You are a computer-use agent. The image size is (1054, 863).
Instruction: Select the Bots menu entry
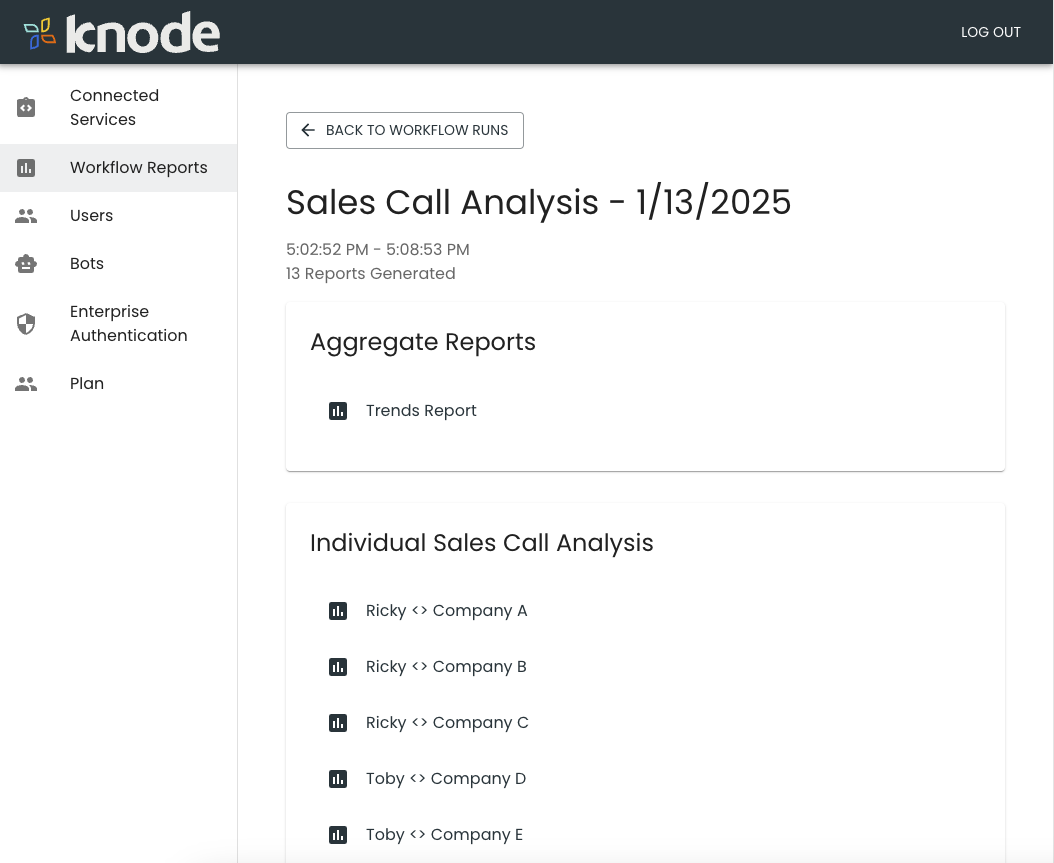[x=87, y=264]
